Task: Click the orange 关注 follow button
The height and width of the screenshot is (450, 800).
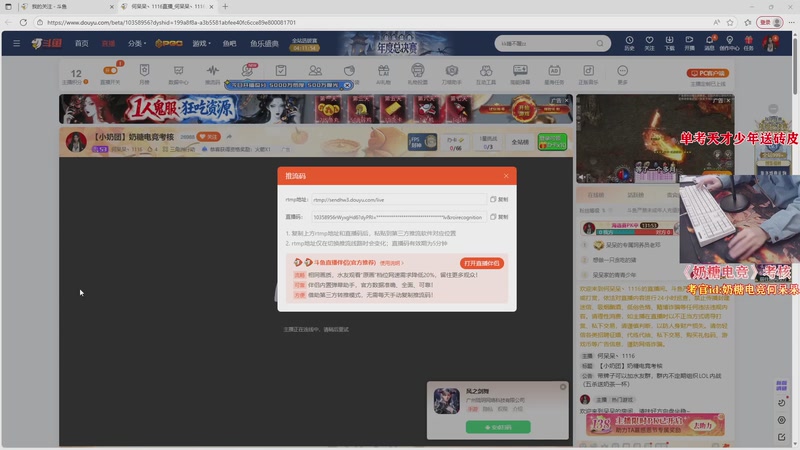Action: point(209,136)
